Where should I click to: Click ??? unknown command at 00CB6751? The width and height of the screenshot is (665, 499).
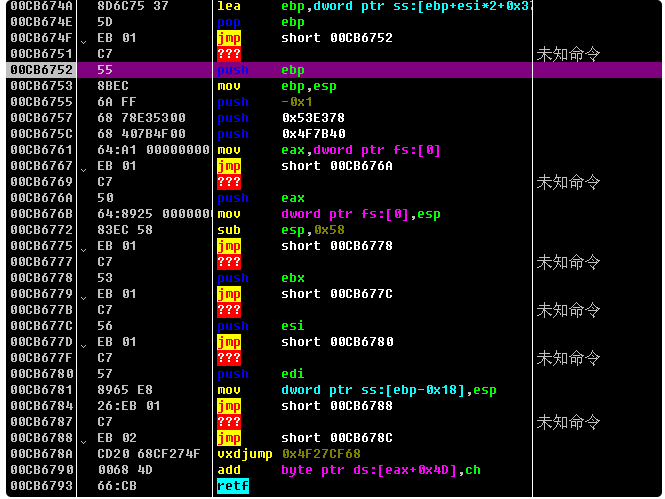tap(229, 54)
